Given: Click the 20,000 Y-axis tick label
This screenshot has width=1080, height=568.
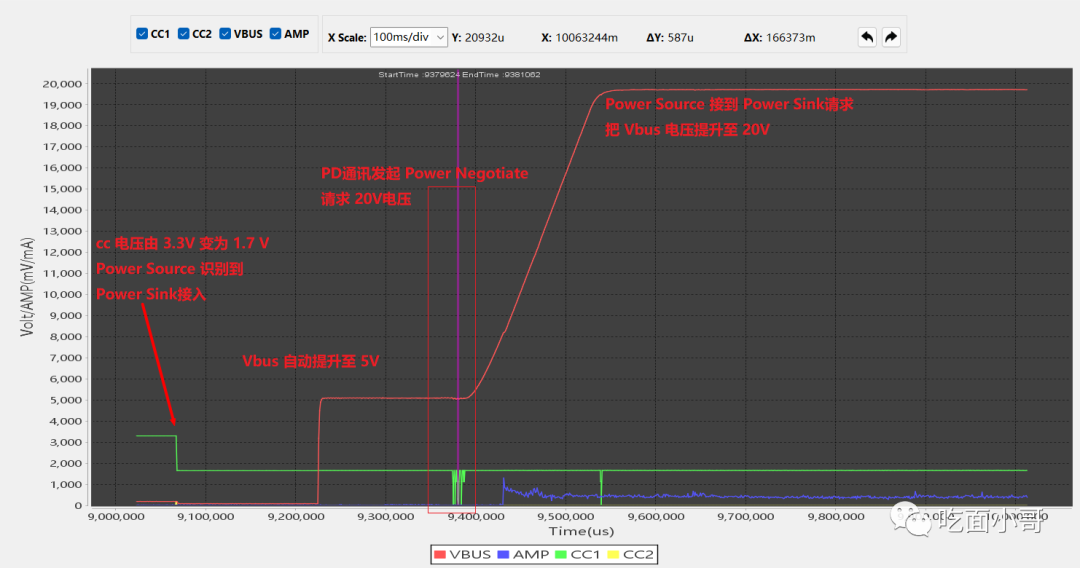Looking at the screenshot, I should point(63,84).
